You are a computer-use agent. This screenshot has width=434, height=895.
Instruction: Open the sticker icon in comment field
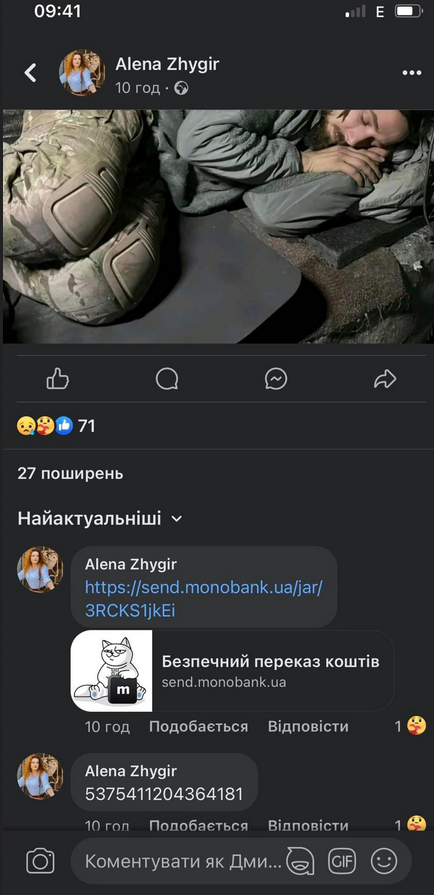[300, 860]
